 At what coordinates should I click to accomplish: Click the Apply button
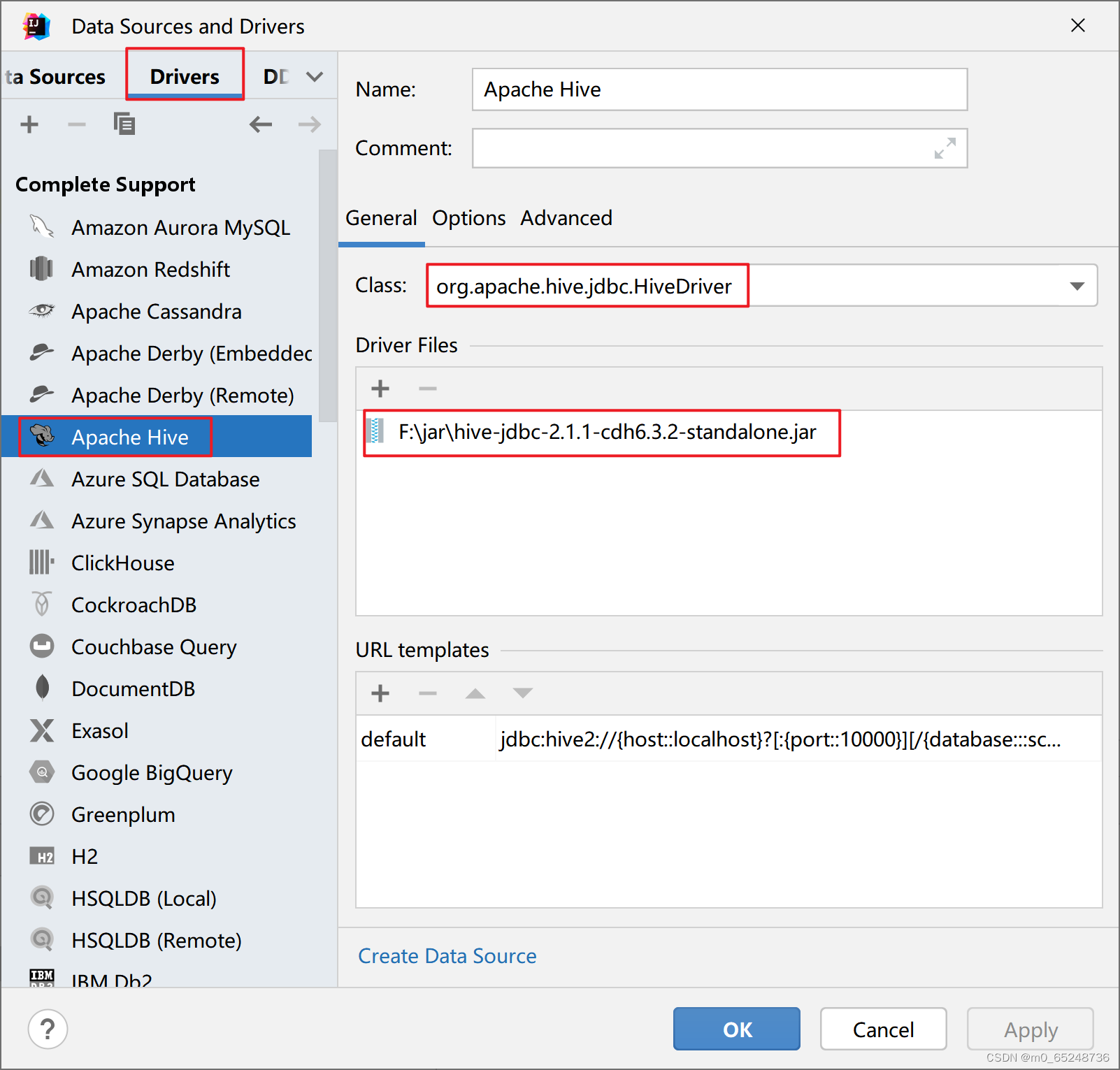tap(1031, 1029)
